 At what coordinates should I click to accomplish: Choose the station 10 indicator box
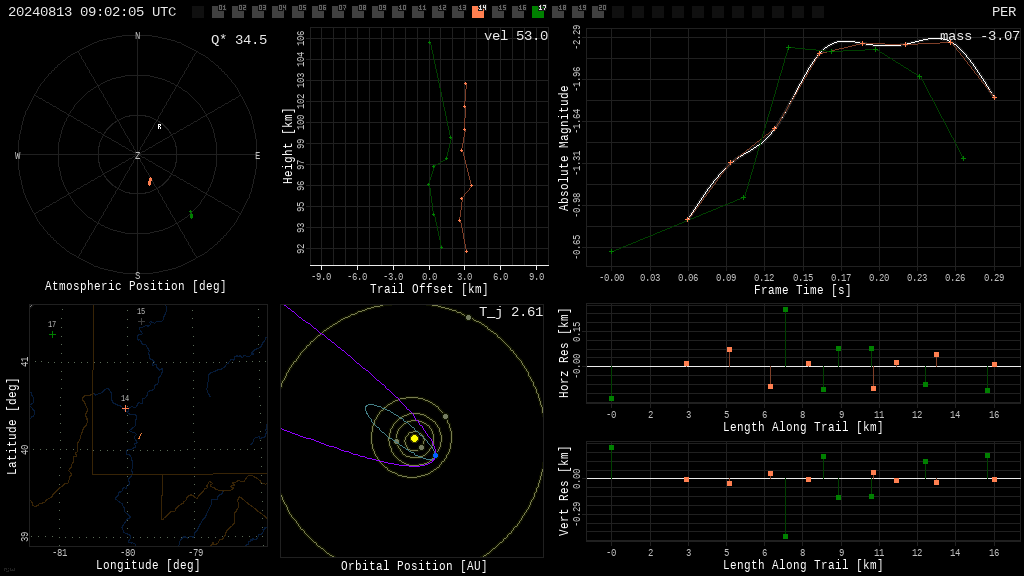pos(398,12)
